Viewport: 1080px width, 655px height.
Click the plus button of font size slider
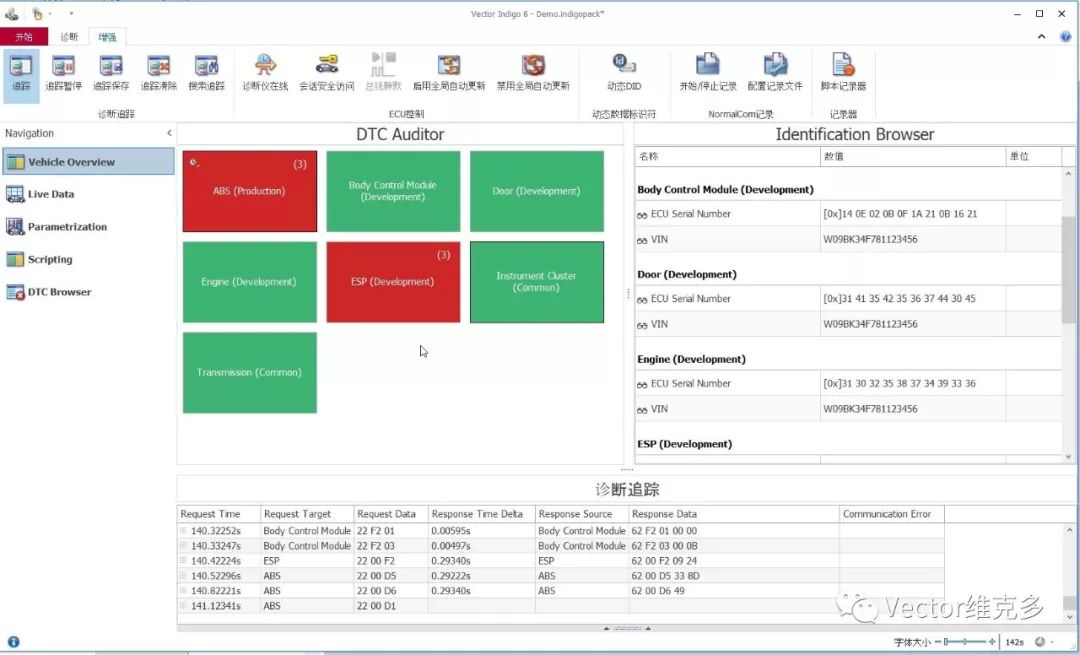(992, 641)
